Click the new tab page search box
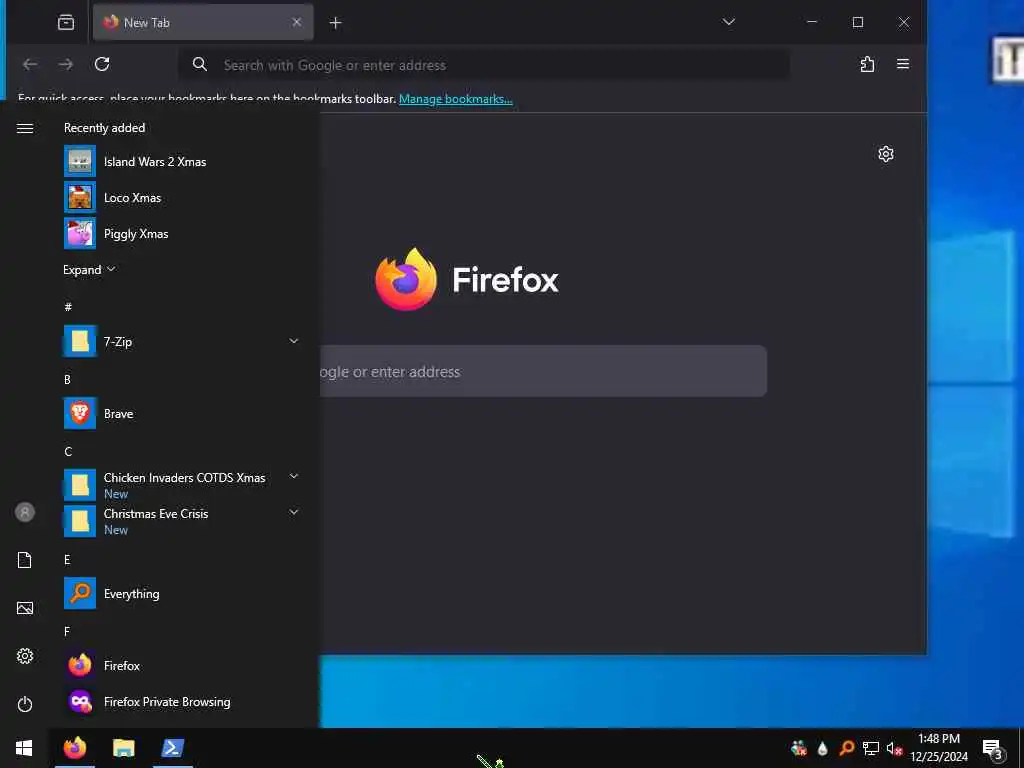Viewport: 1024px width, 768px height. 543,371
